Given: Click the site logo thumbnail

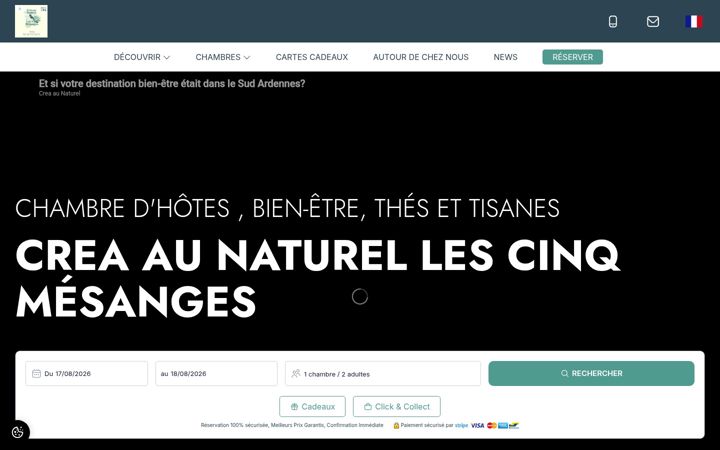Looking at the screenshot, I should coord(31,21).
